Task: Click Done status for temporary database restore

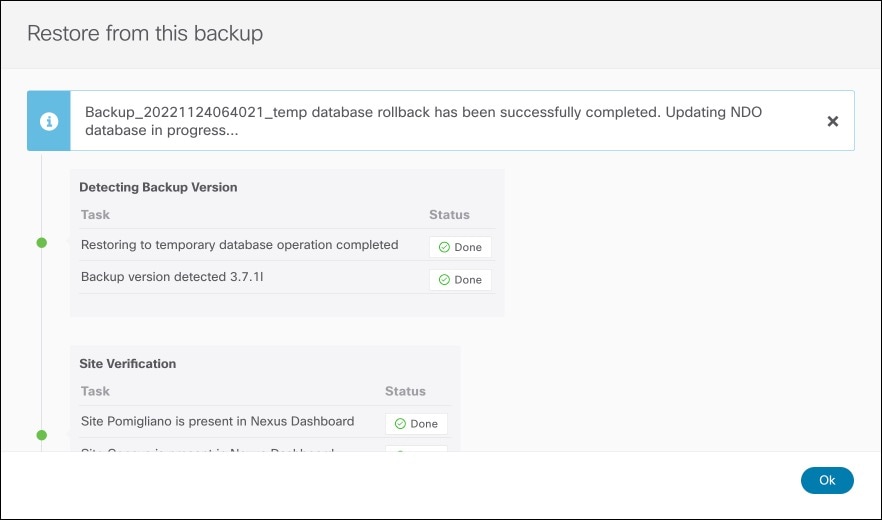Action: click(x=460, y=247)
